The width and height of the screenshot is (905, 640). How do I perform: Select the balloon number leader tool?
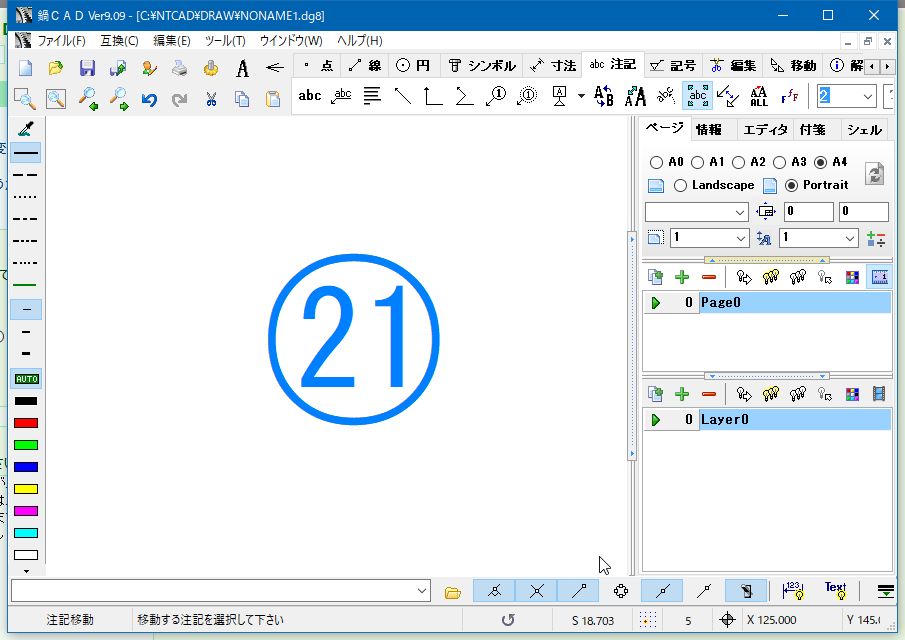click(496, 96)
